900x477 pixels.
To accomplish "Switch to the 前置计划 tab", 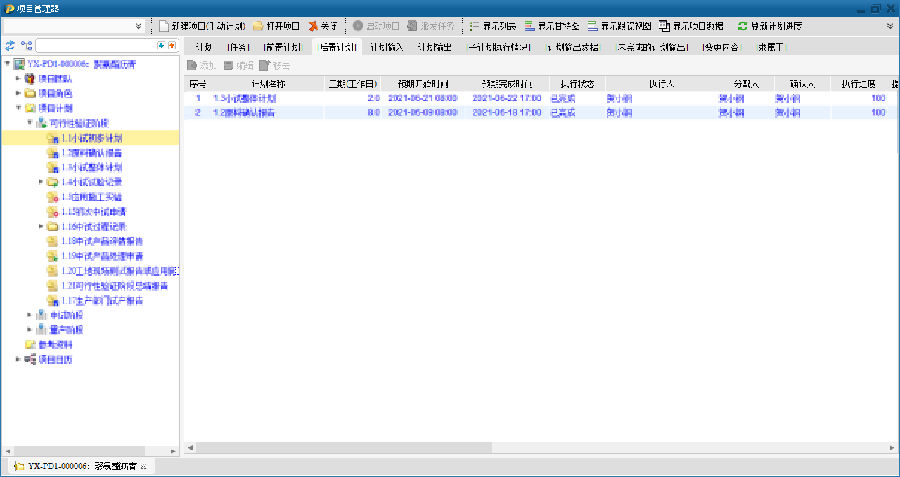I will click(x=282, y=48).
